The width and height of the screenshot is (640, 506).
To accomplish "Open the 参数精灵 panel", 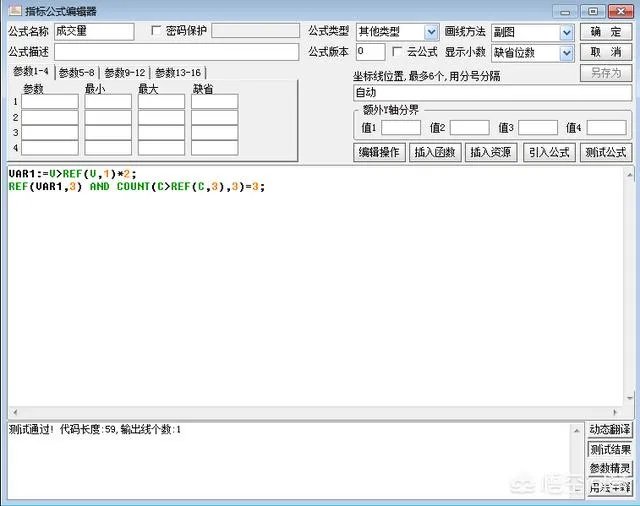I will tap(609, 468).
